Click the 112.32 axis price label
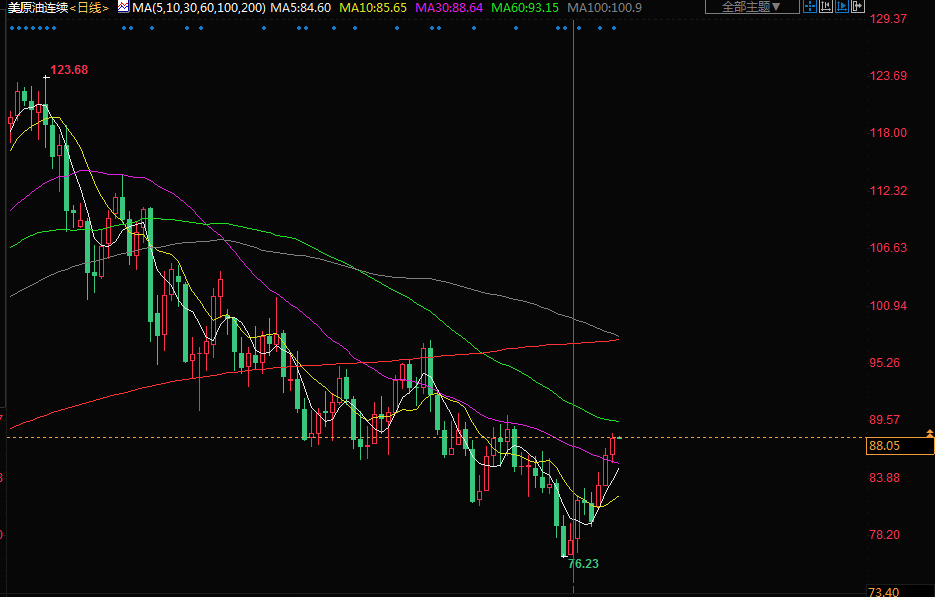 [888, 191]
